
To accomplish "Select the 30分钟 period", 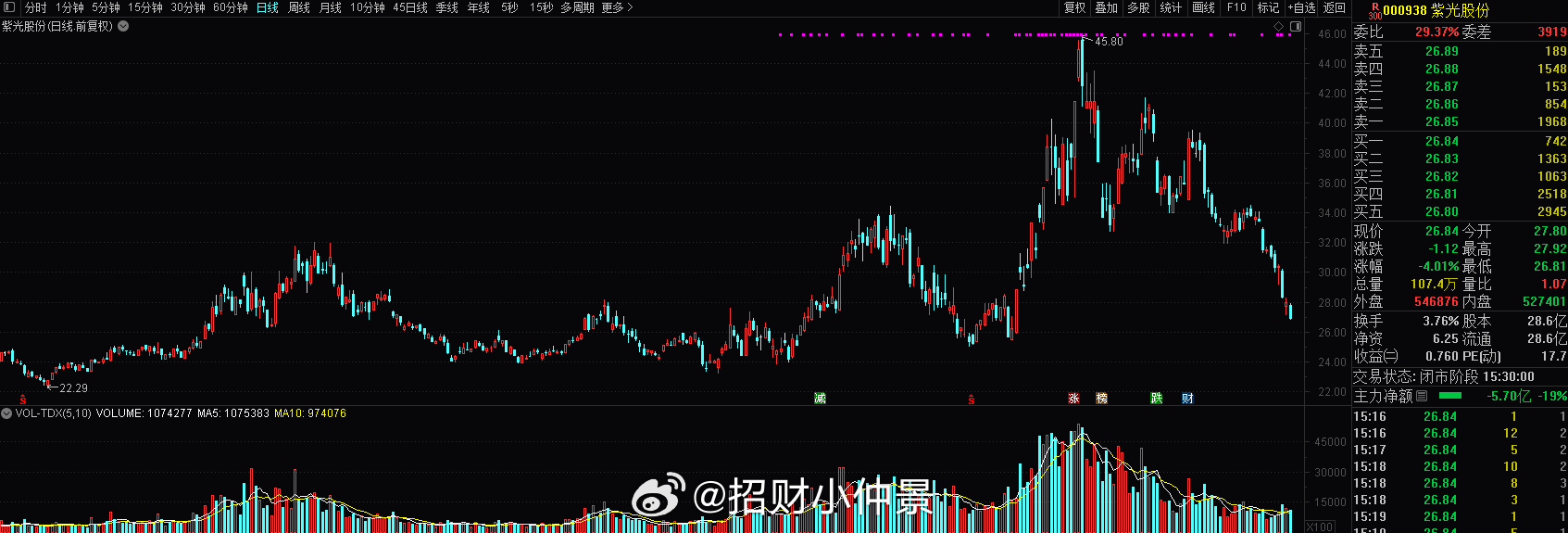I will (x=188, y=7).
